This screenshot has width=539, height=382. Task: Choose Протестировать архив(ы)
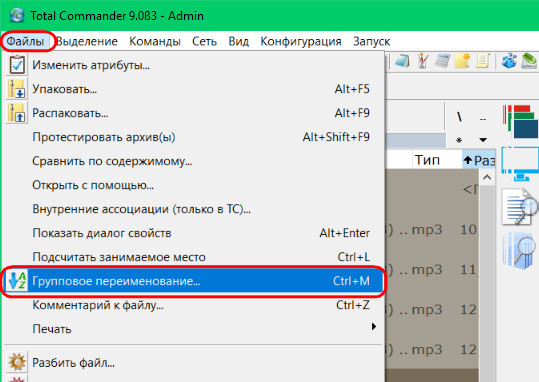(194, 137)
